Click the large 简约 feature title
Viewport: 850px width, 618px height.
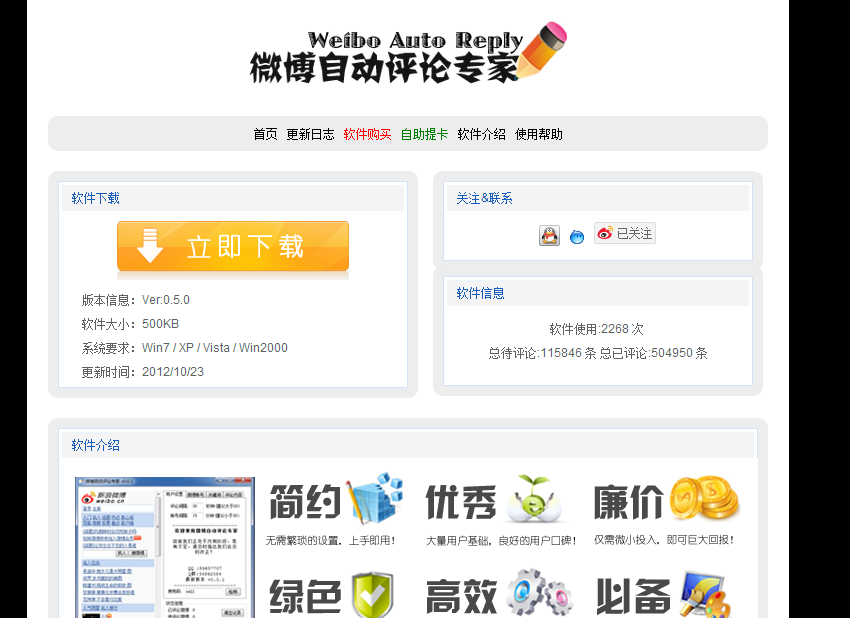(306, 501)
